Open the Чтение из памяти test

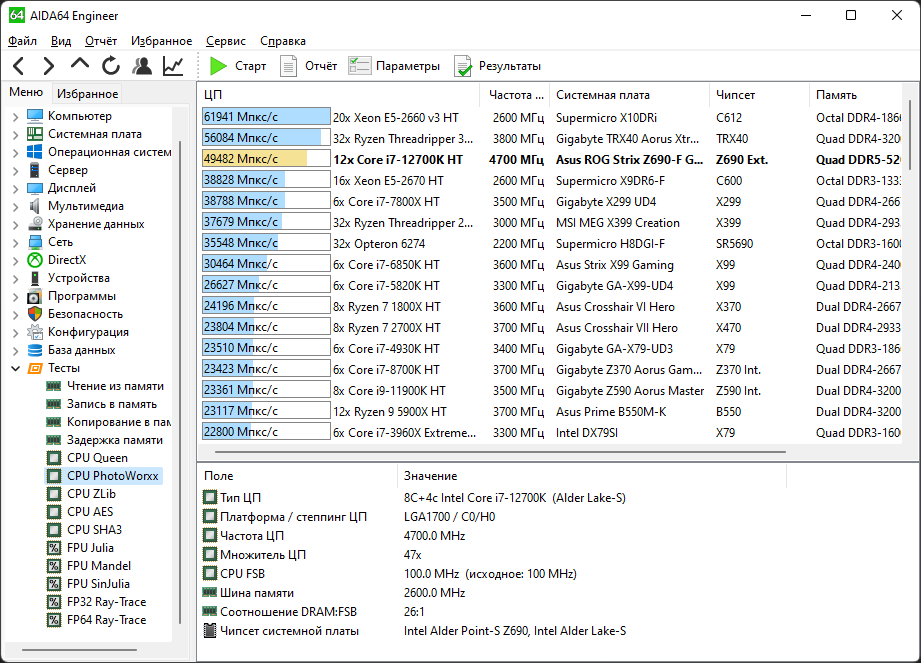[105, 386]
